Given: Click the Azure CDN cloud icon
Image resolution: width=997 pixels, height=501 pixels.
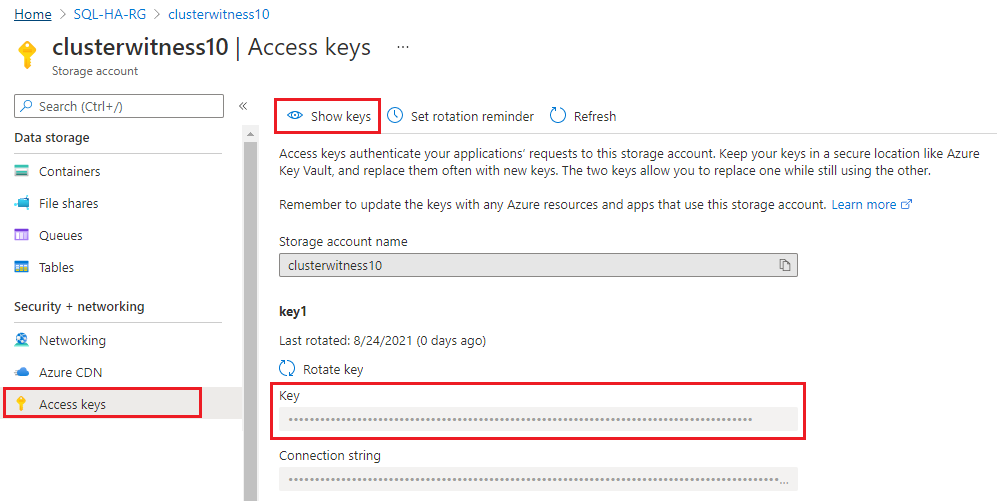Looking at the screenshot, I should (x=22, y=372).
